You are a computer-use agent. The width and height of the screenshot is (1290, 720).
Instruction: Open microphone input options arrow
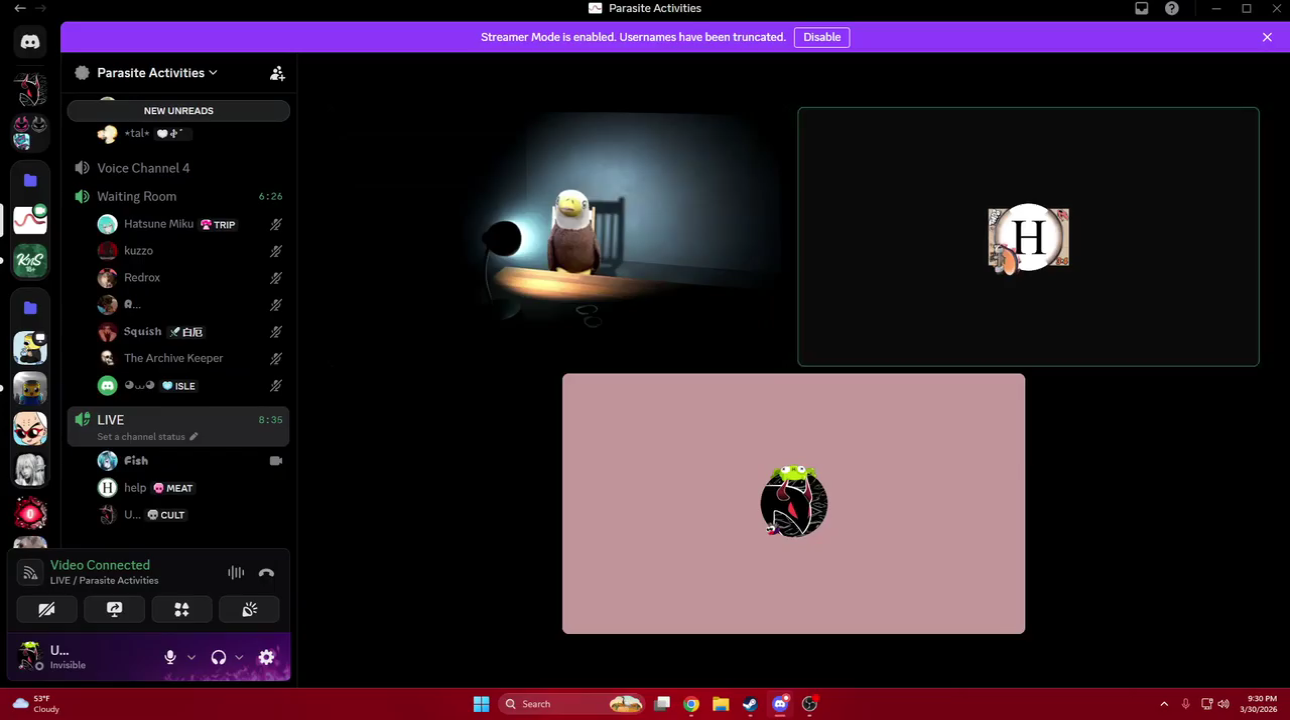click(x=191, y=657)
